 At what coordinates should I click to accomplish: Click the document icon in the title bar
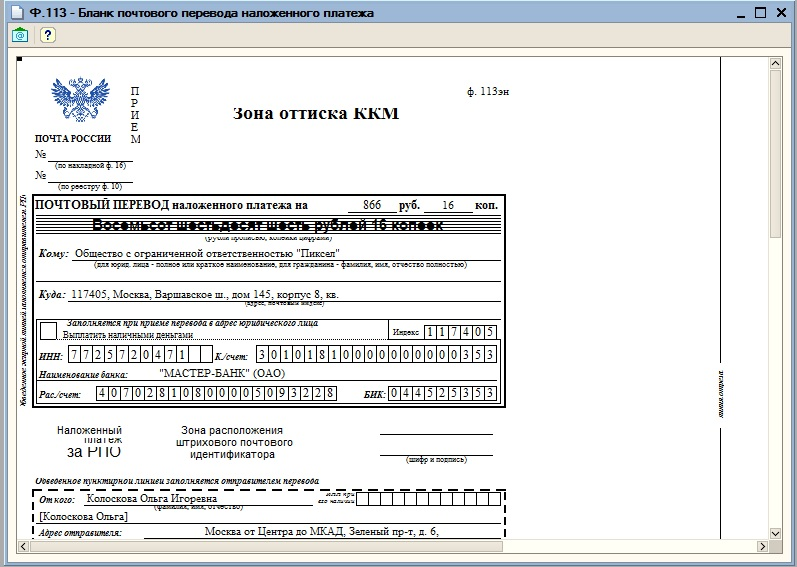(x=9, y=13)
